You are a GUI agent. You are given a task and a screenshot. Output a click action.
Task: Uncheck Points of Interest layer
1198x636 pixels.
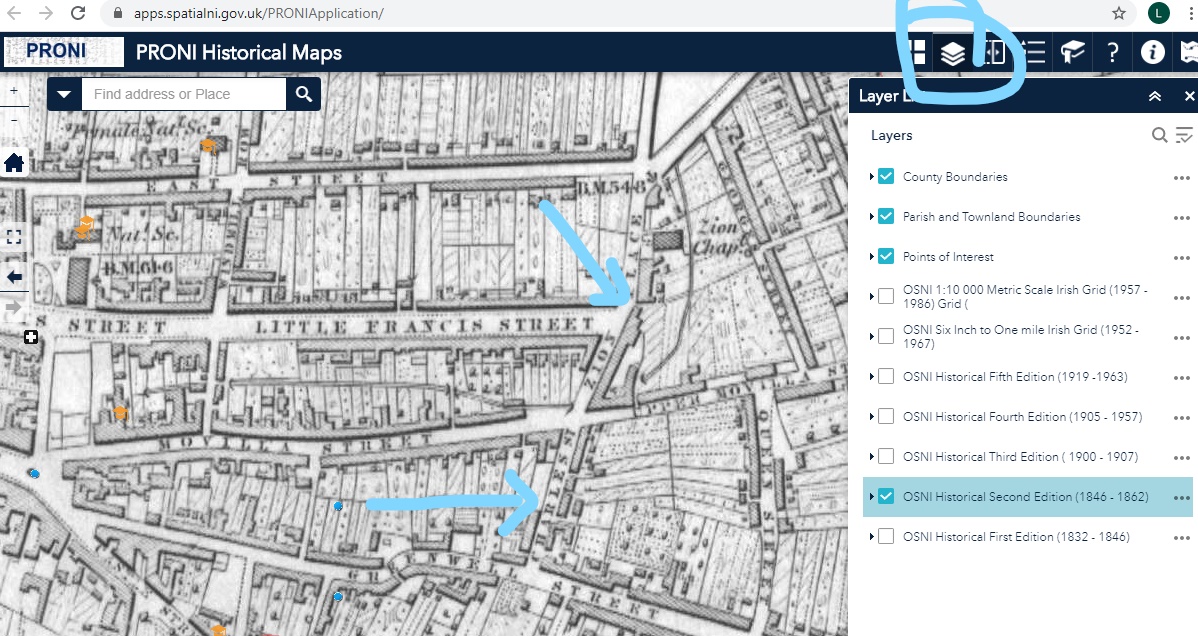coord(886,256)
